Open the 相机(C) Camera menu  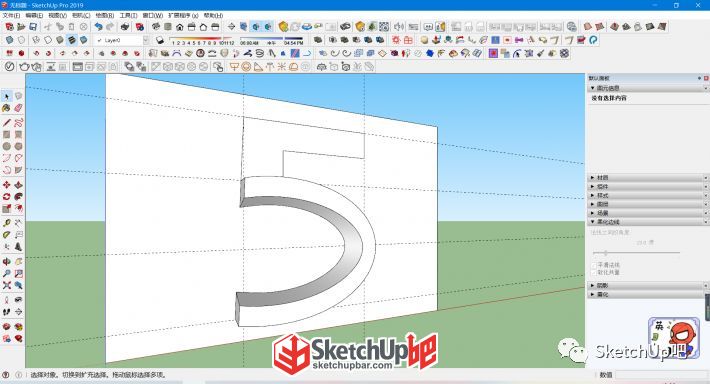[x=81, y=15]
